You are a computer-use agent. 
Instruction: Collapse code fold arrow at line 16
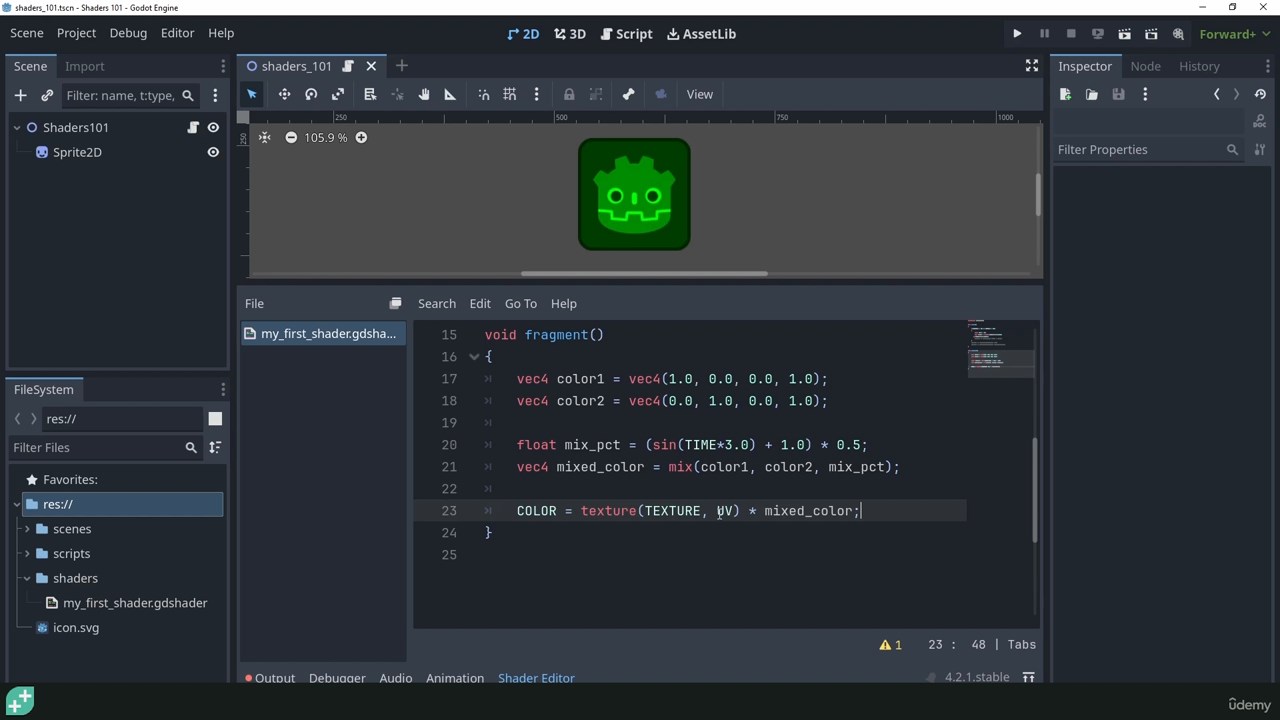coord(474,357)
